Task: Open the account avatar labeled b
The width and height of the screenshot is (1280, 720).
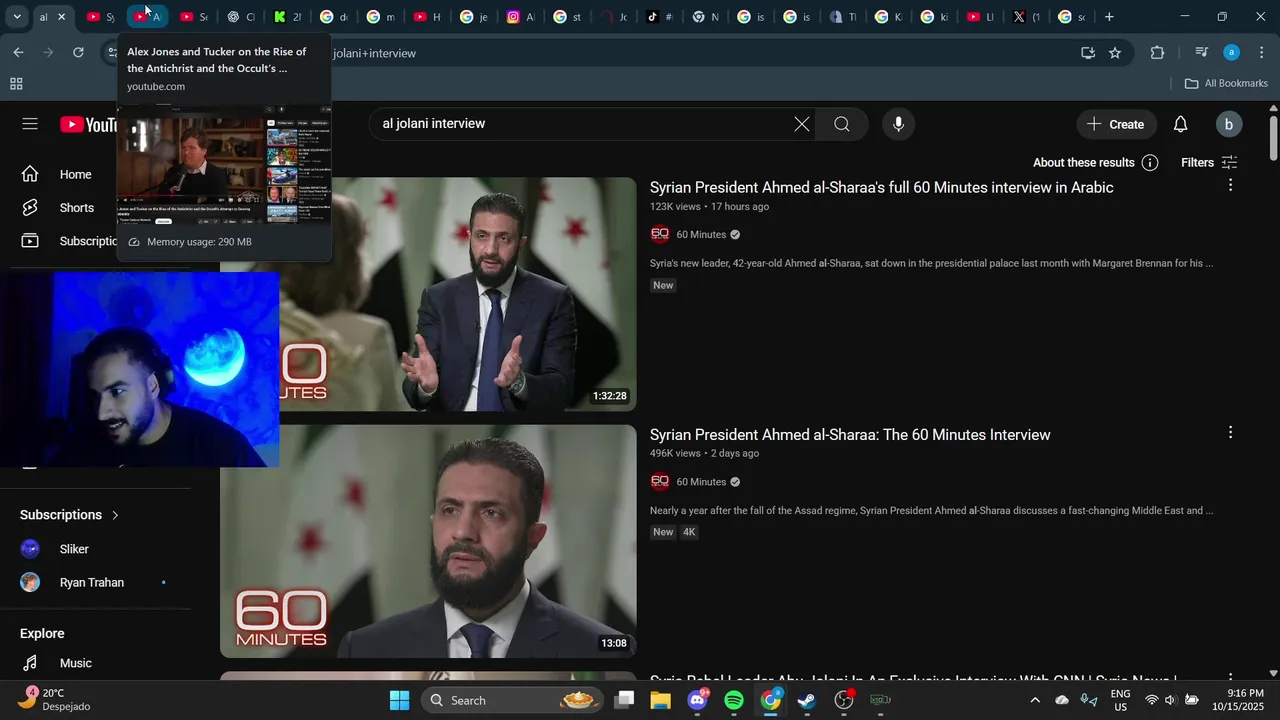Action: pyautogui.click(x=1229, y=124)
